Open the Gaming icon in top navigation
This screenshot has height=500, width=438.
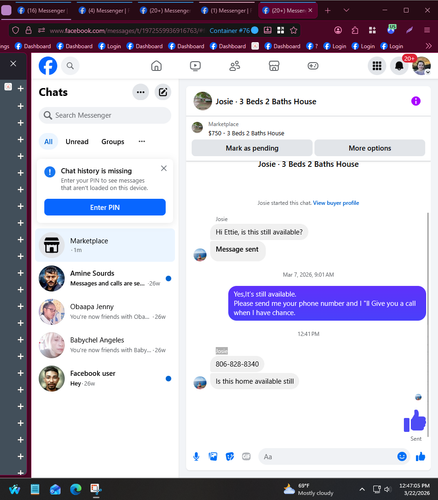tap(313, 66)
